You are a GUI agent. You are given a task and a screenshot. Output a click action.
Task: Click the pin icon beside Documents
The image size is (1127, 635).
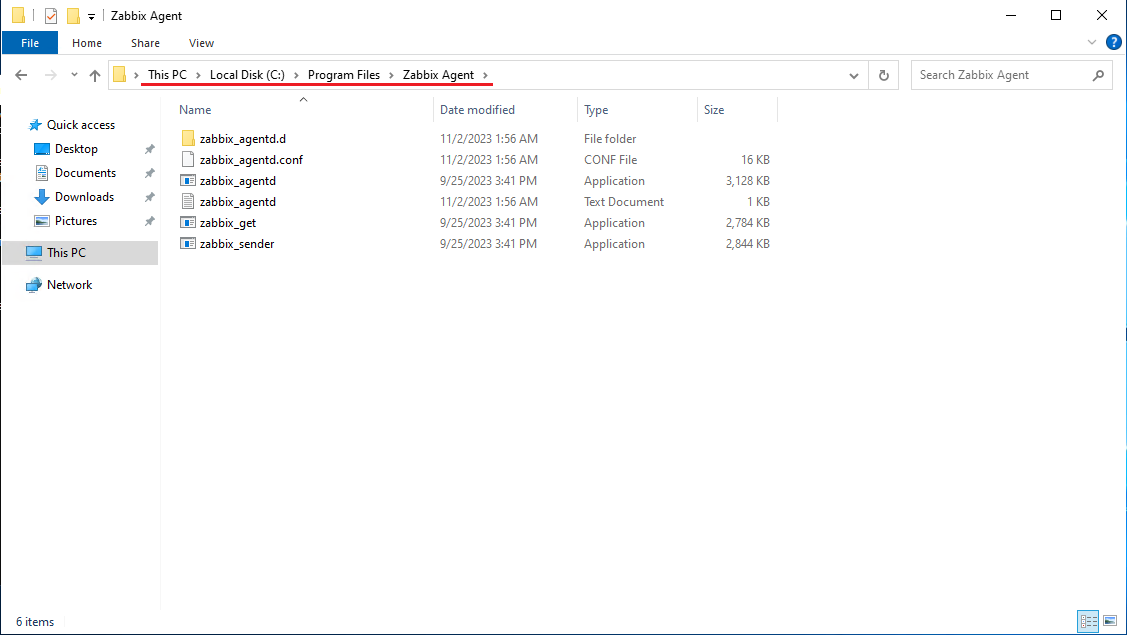point(150,173)
